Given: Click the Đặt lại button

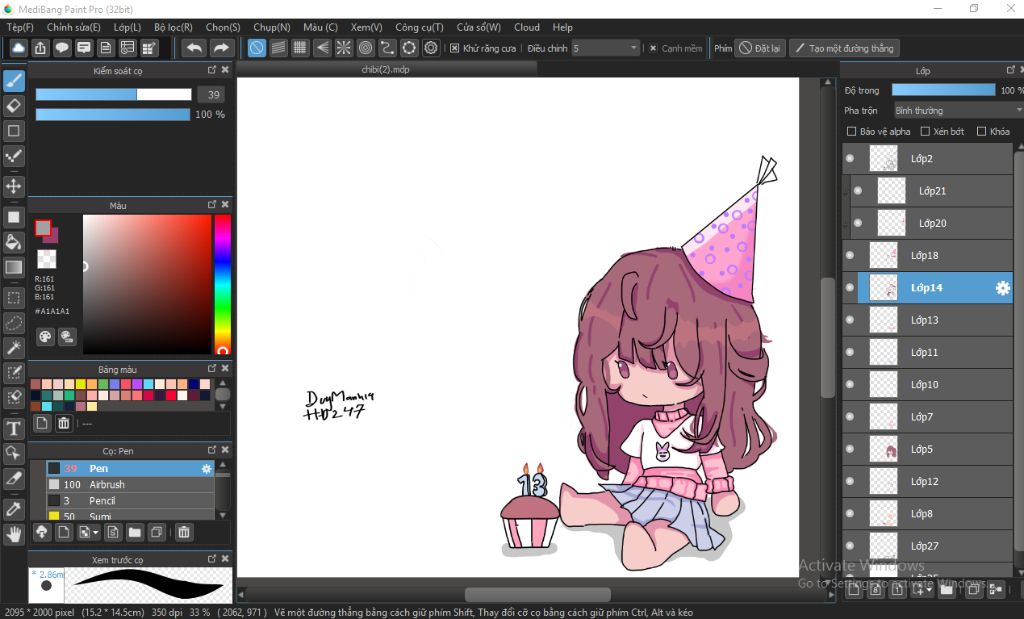Looking at the screenshot, I should pos(760,48).
